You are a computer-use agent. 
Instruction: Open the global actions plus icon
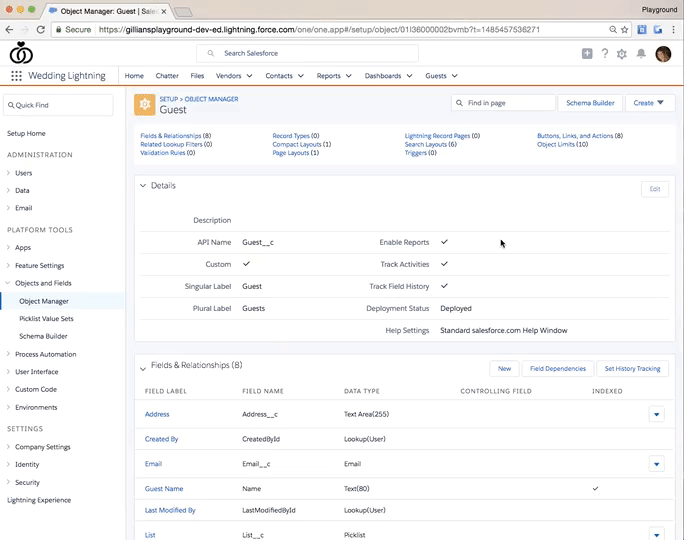pos(587,54)
